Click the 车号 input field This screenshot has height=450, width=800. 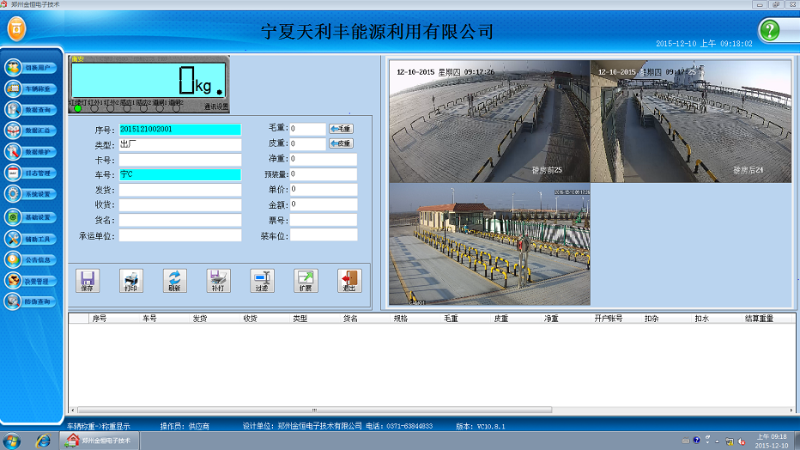[180, 175]
